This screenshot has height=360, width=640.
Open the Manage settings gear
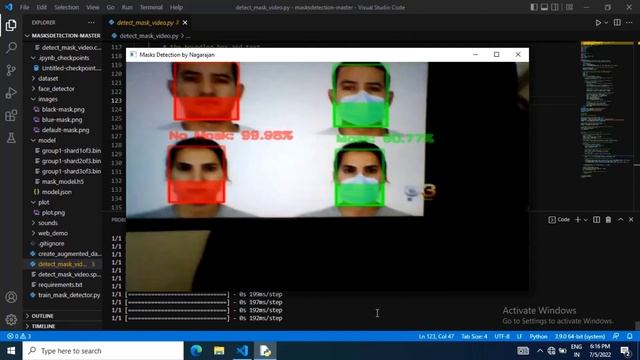coord(11,319)
